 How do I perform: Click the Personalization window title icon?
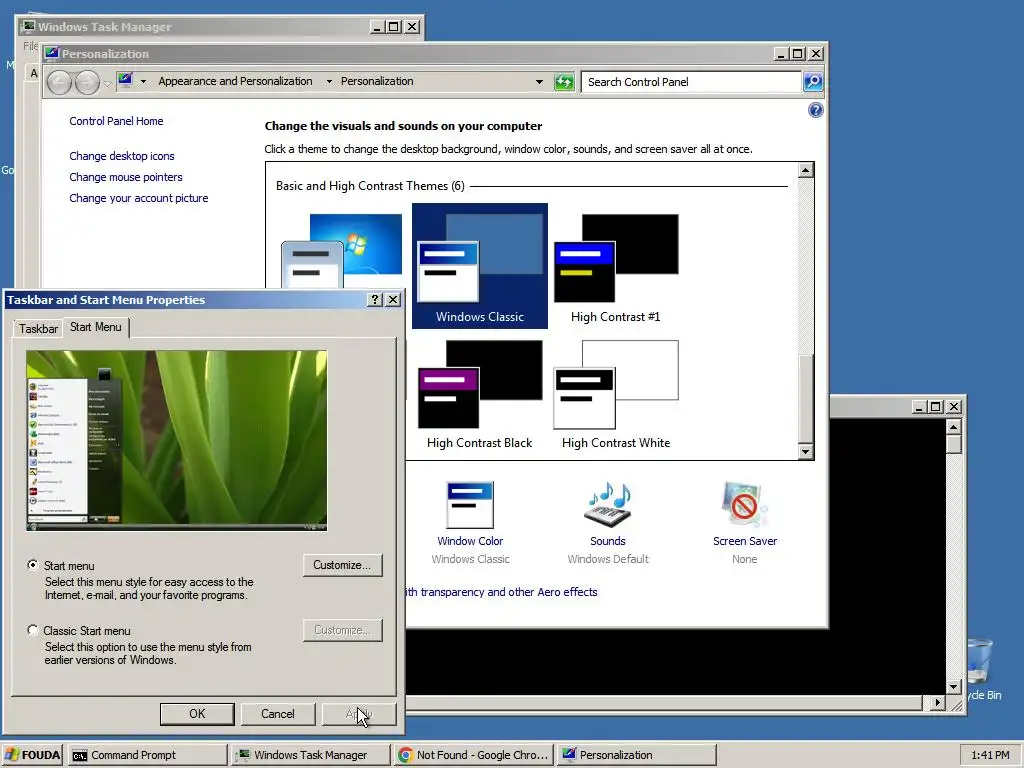(x=52, y=54)
